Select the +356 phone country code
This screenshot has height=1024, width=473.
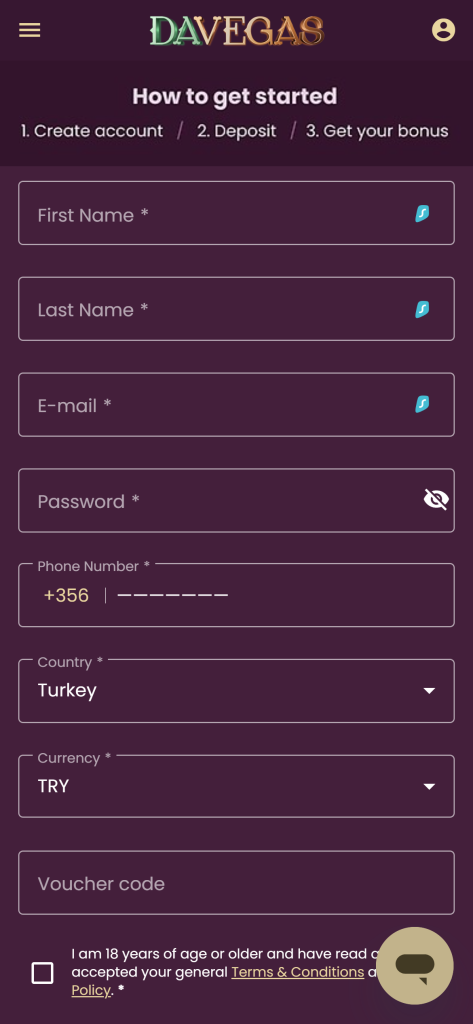[66, 596]
